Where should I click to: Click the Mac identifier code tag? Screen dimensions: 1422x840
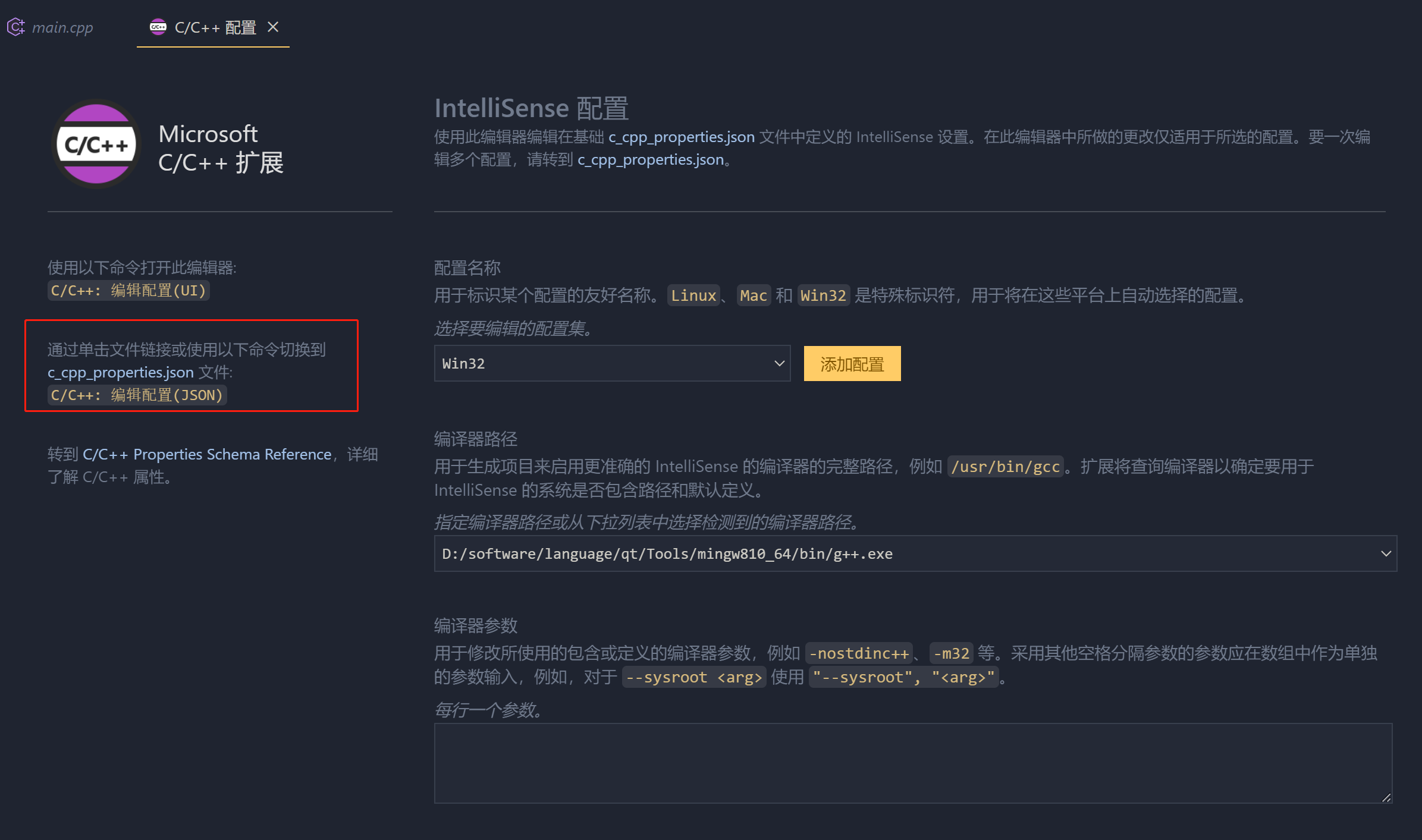pos(754,295)
